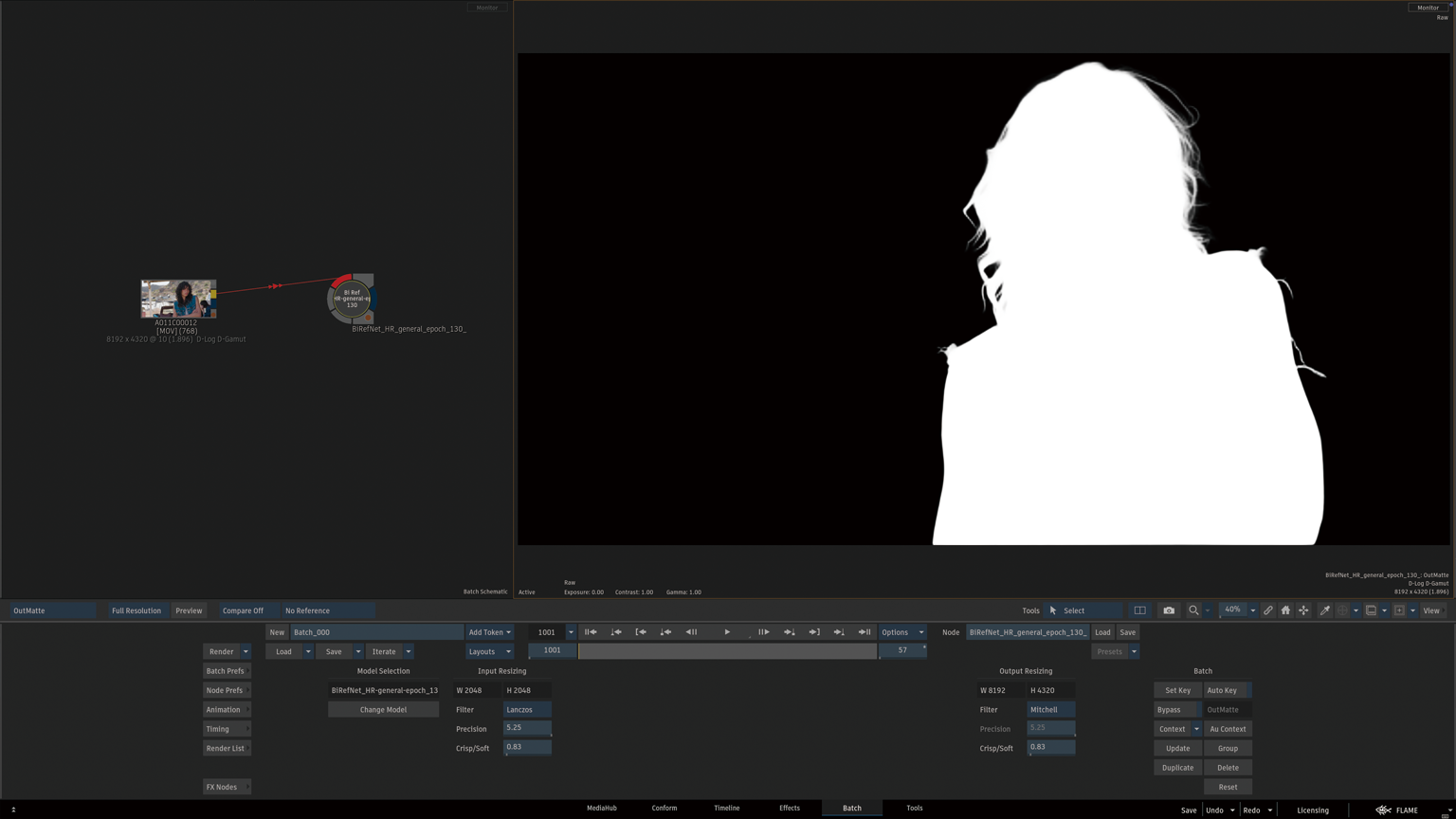Click the split view layout icon
1456x819 pixels.
pyautogui.click(x=1139, y=610)
